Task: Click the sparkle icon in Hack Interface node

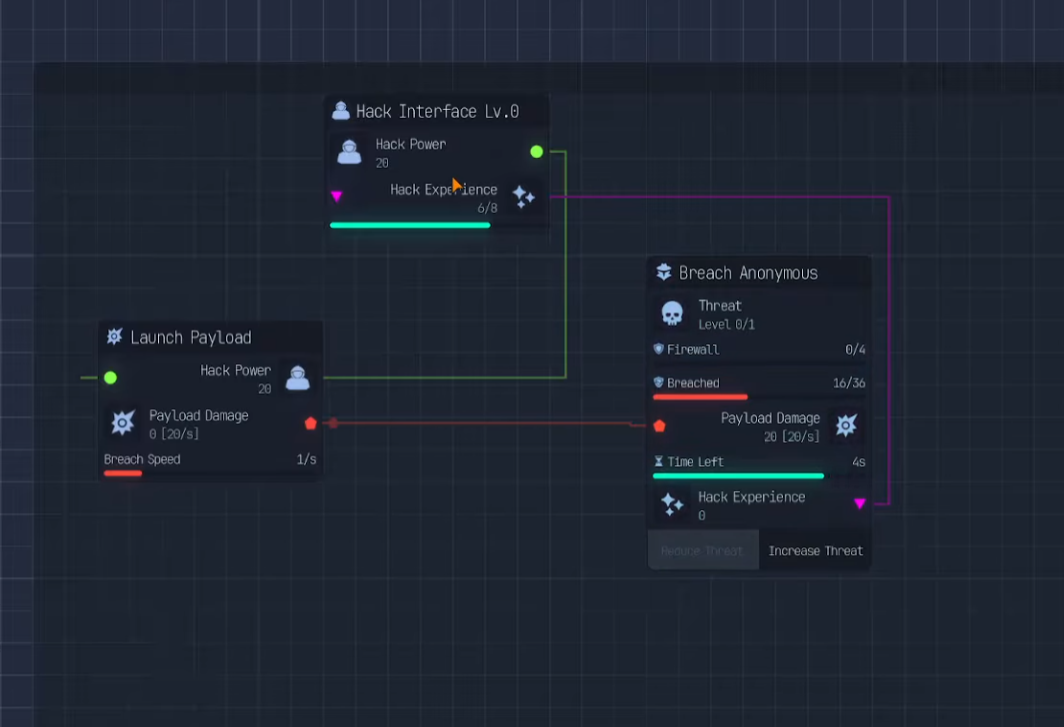Action: [523, 197]
